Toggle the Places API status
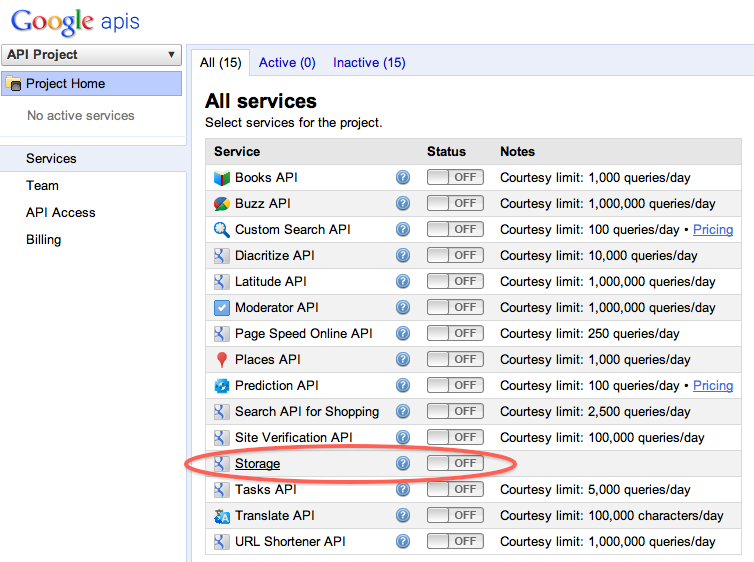This screenshot has height=562, width=754. pos(455,359)
